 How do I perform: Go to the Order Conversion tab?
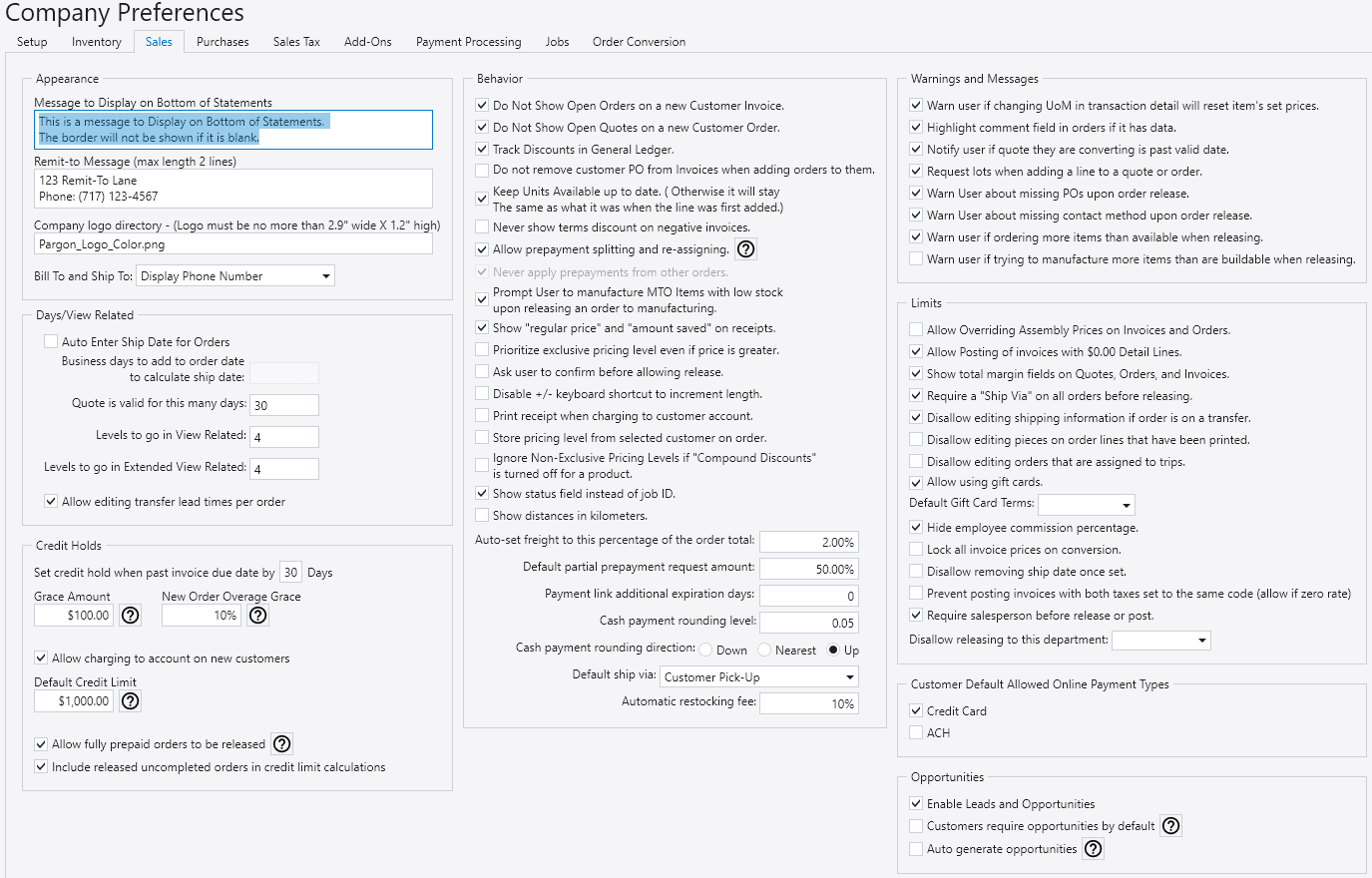639,42
